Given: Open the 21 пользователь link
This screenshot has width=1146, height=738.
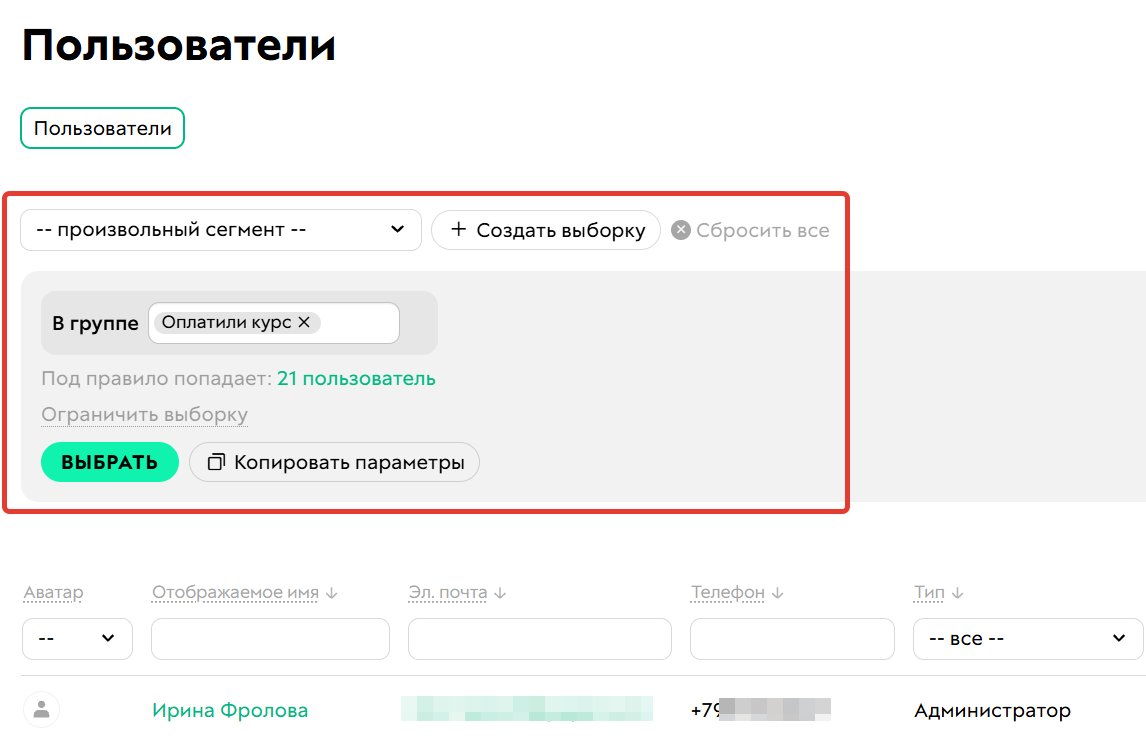Looking at the screenshot, I should (354, 379).
